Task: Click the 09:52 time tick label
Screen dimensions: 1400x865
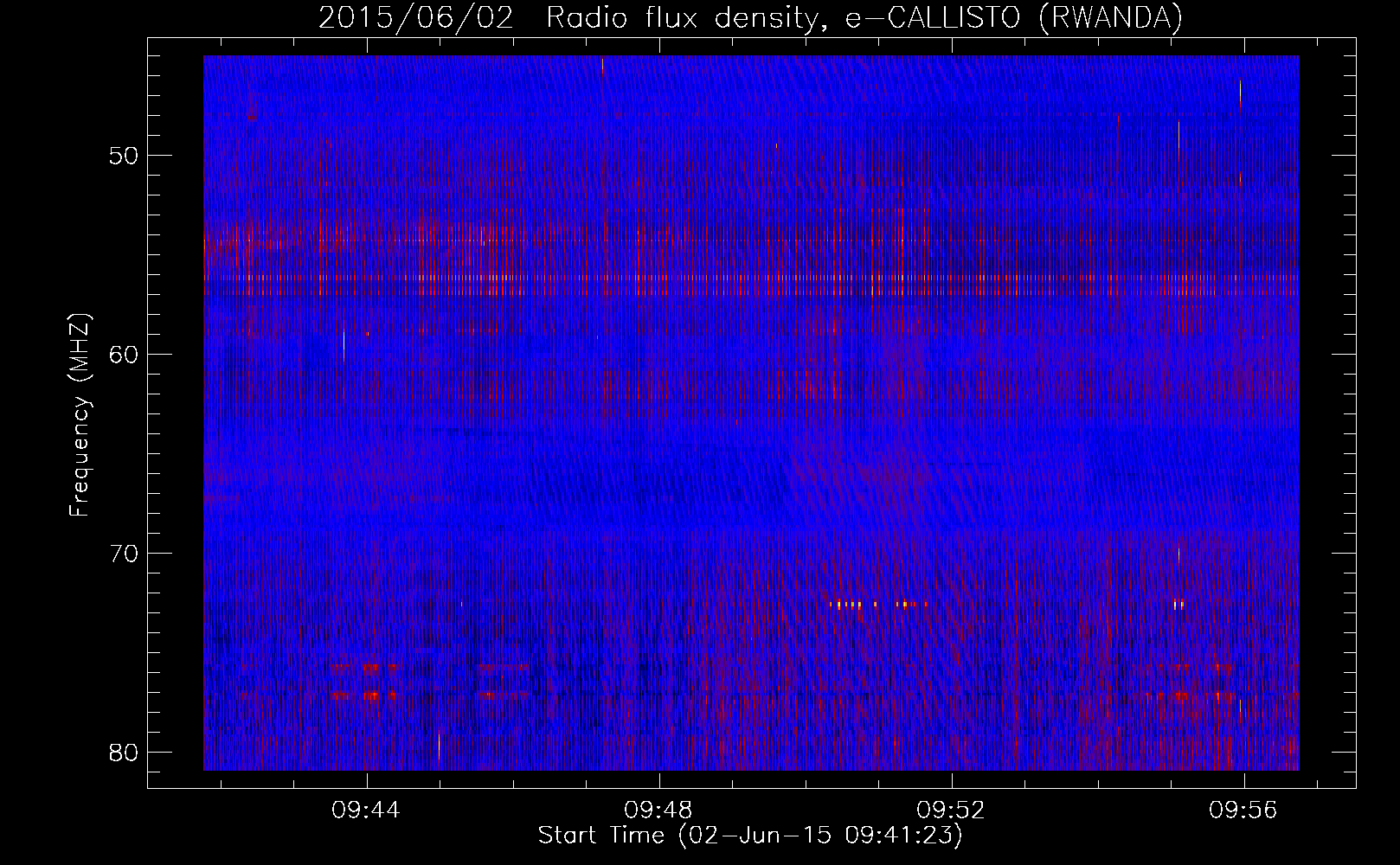Action: tap(952, 810)
